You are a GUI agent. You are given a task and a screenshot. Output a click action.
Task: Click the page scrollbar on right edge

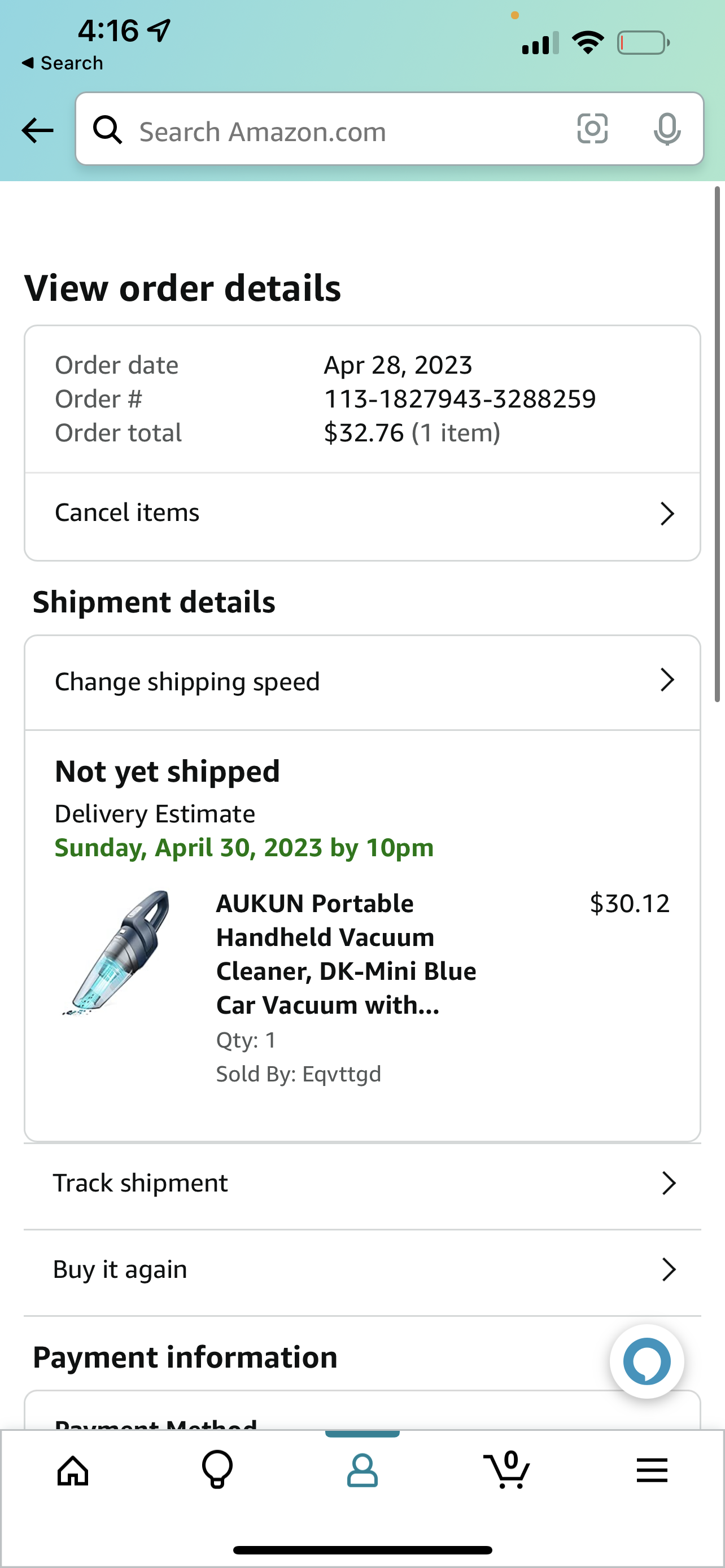(717, 444)
